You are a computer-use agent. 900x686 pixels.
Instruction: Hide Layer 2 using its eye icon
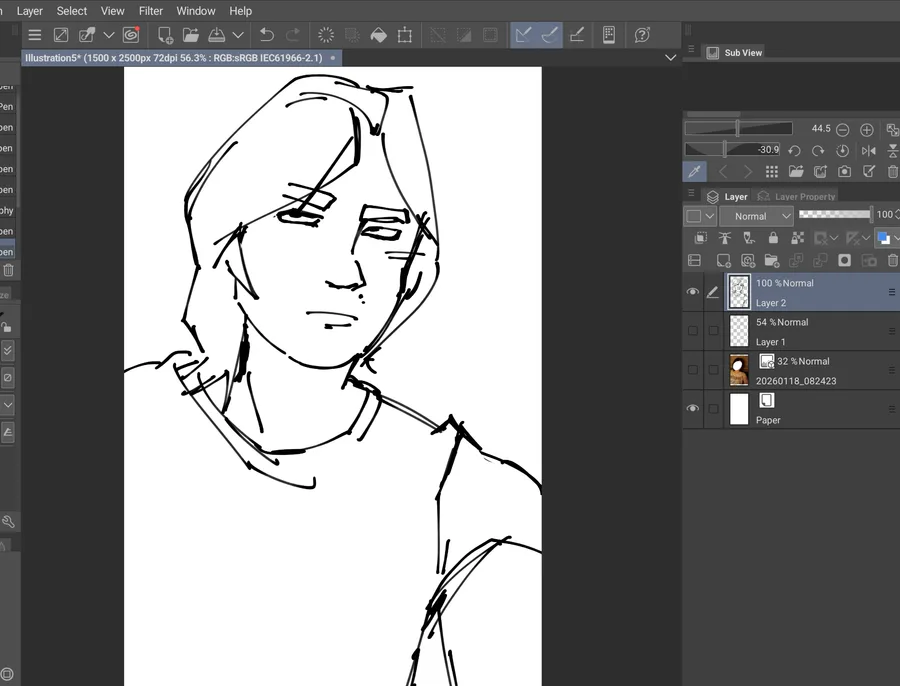point(693,292)
